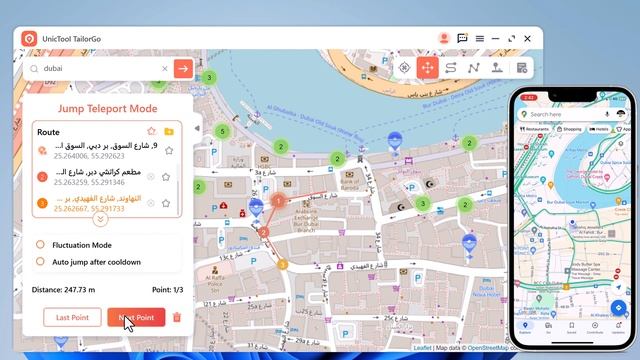Click red route waypoint 1 on map

pyautogui.click(x=278, y=200)
